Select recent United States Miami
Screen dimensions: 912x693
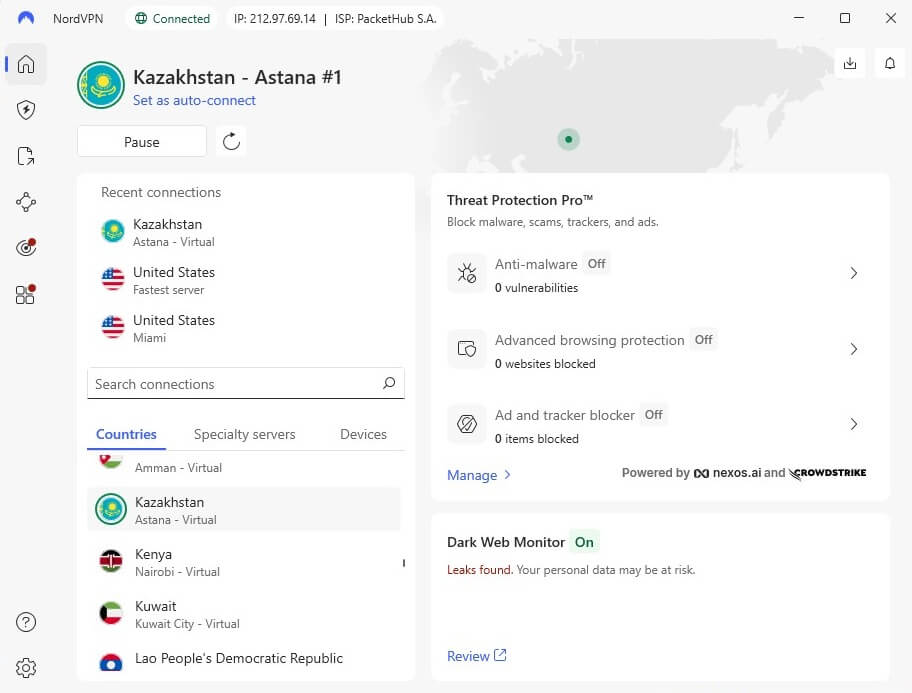pos(245,328)
